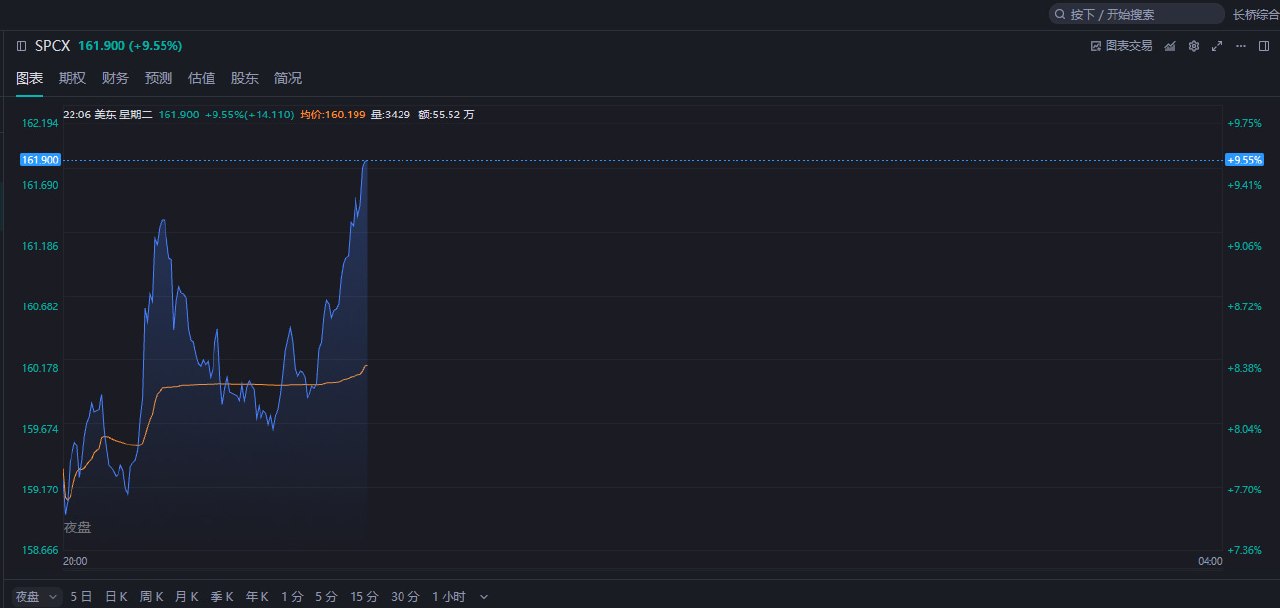Screen dimensions: 1280x608
Task: Click the 量:3429 volume value
Action: point(391,114)
